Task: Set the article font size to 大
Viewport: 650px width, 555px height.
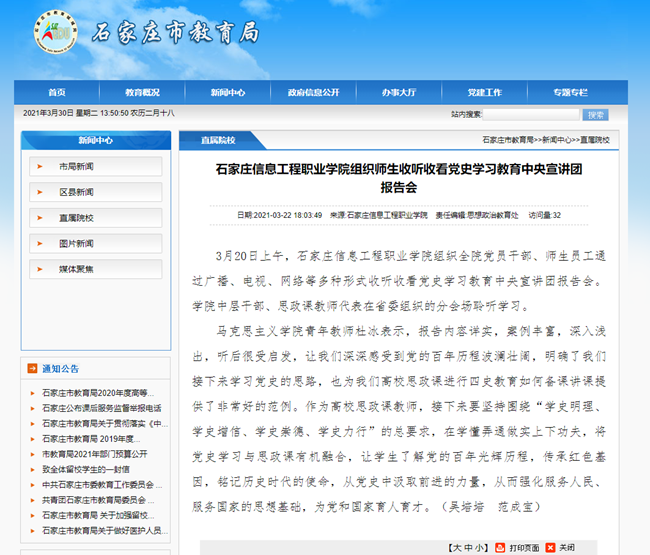Action: (456, 548)
